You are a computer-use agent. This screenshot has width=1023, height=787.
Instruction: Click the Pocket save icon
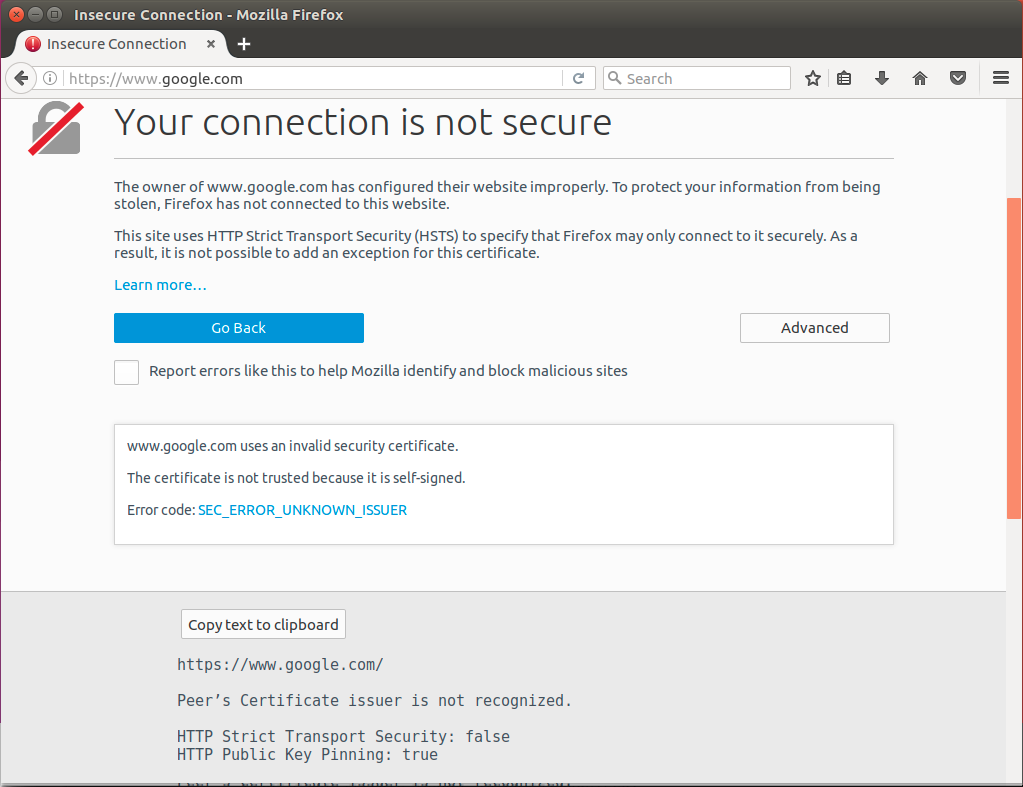click(957, 78)
